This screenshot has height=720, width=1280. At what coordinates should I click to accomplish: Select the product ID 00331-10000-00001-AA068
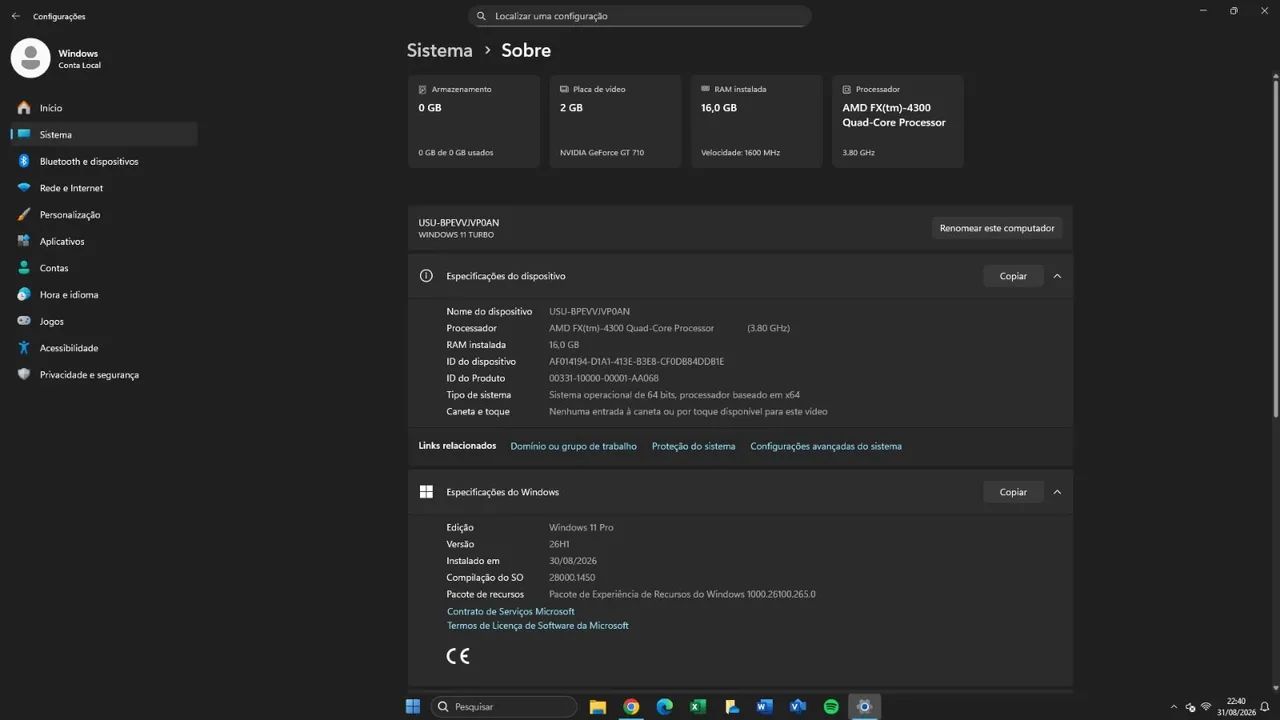click(604, 378)
